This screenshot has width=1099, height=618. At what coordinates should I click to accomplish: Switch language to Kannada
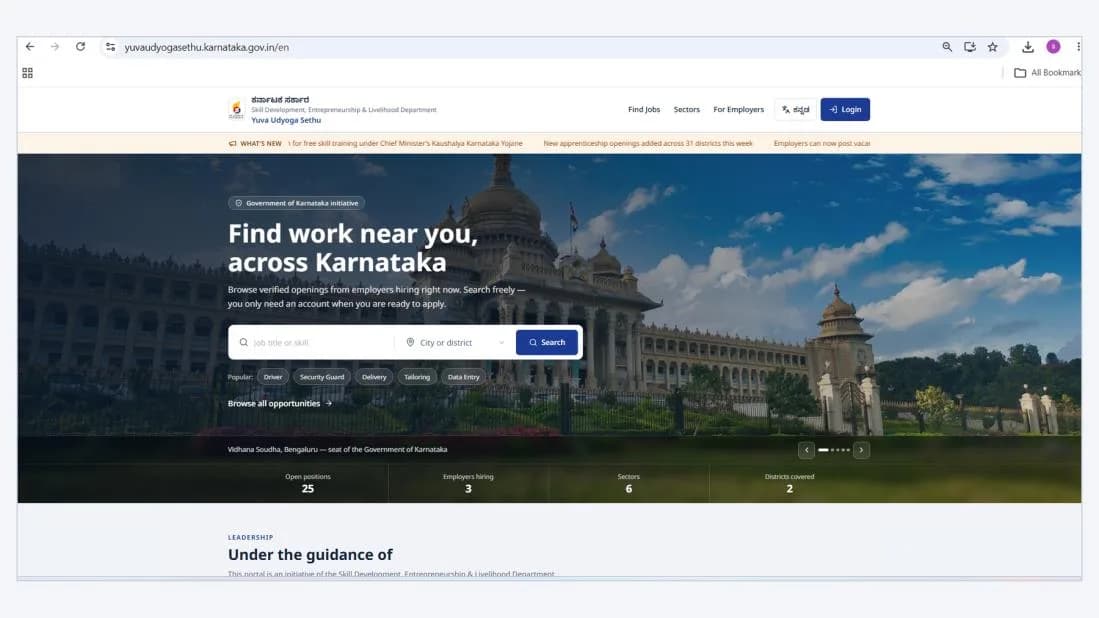796,109
